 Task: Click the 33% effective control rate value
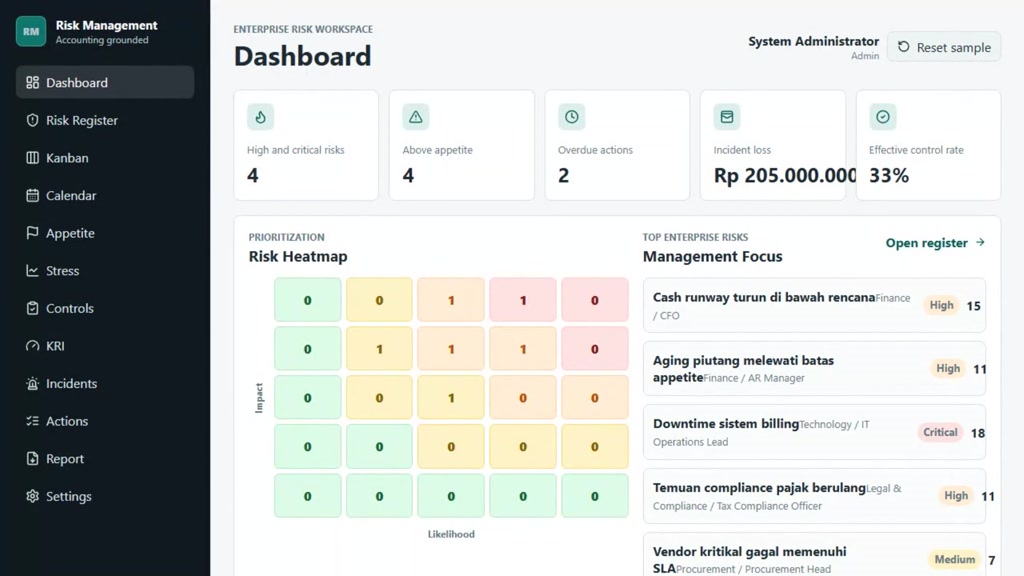click(x=889, y=175)
